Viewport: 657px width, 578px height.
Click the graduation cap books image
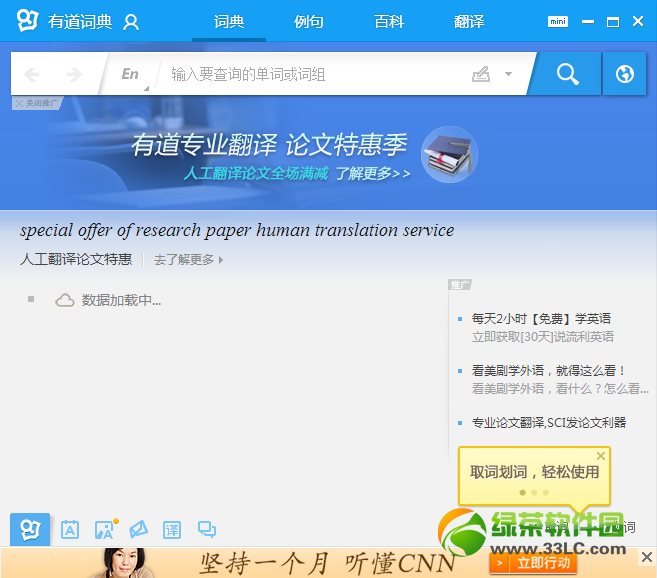[449, 154]
